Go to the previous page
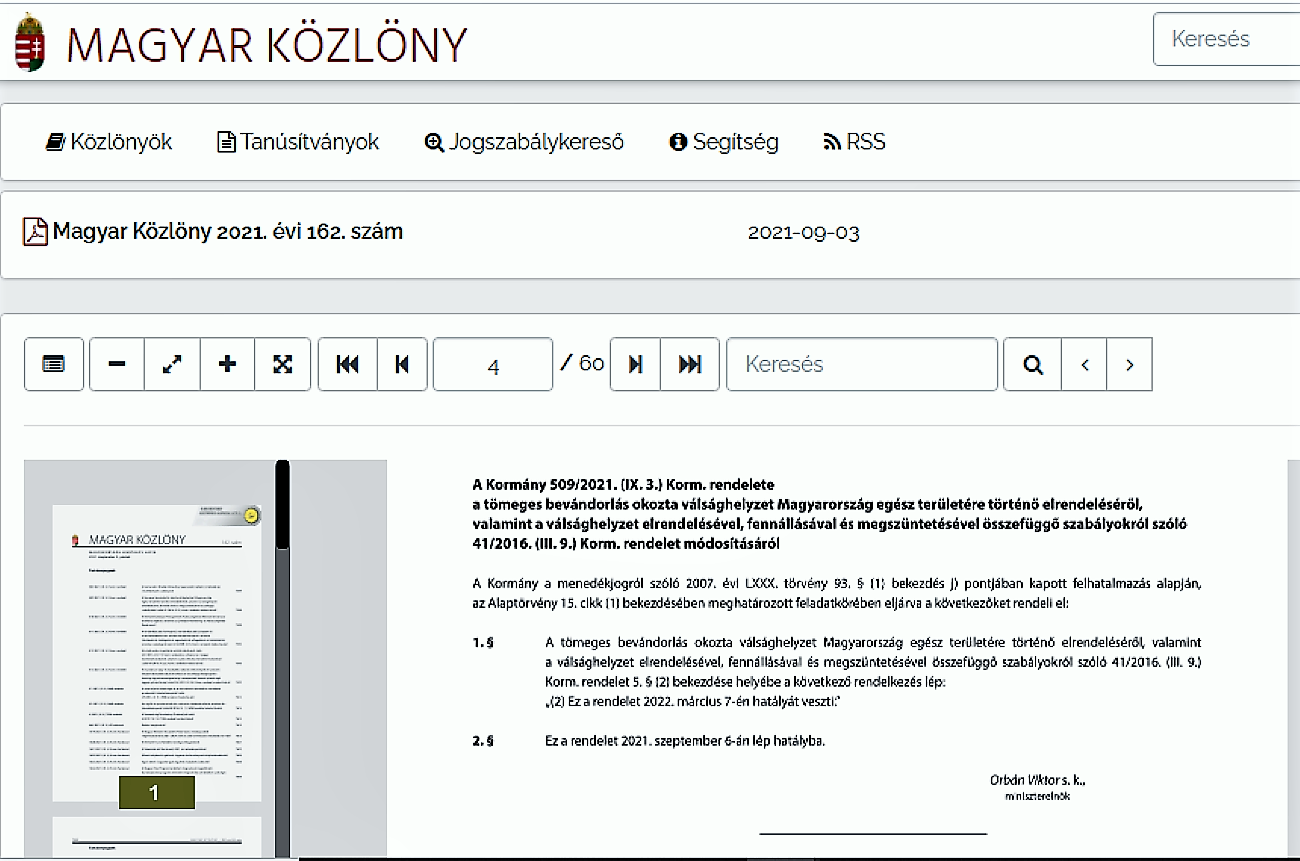Screen dimensions: 1300x861 [402, 364]
